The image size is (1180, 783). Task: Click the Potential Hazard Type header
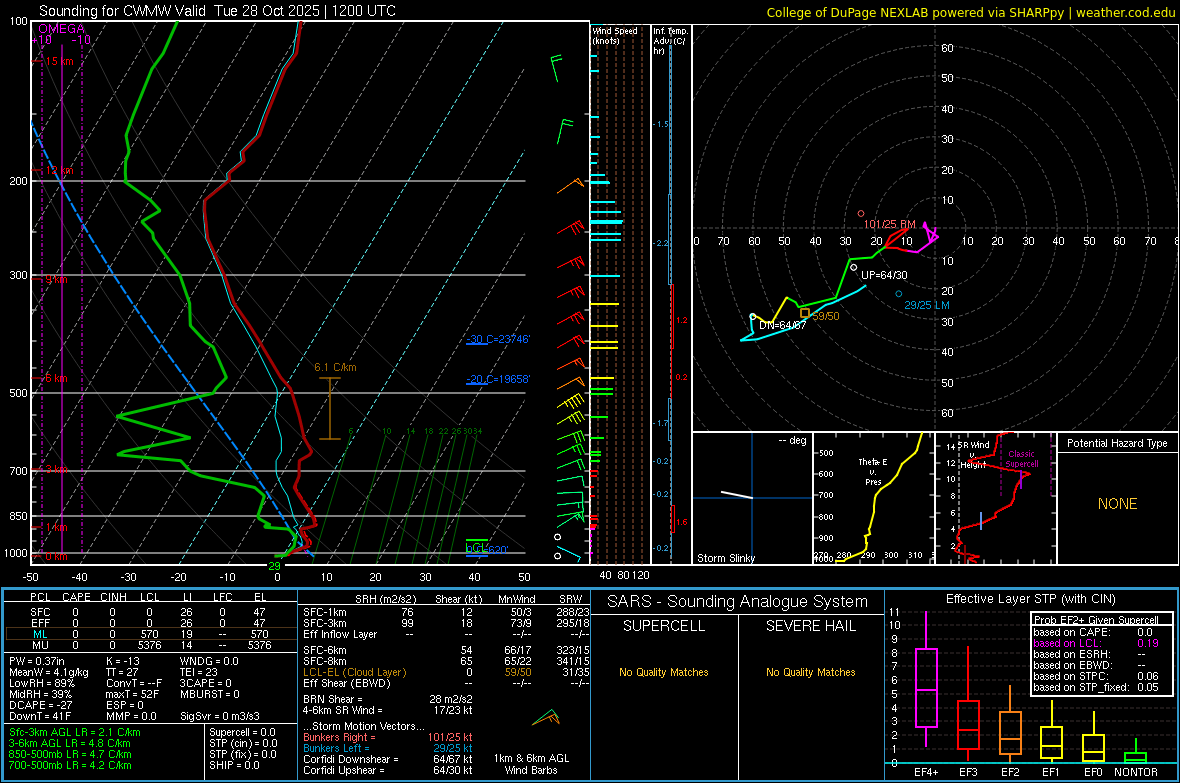(x=1118, y=443)
